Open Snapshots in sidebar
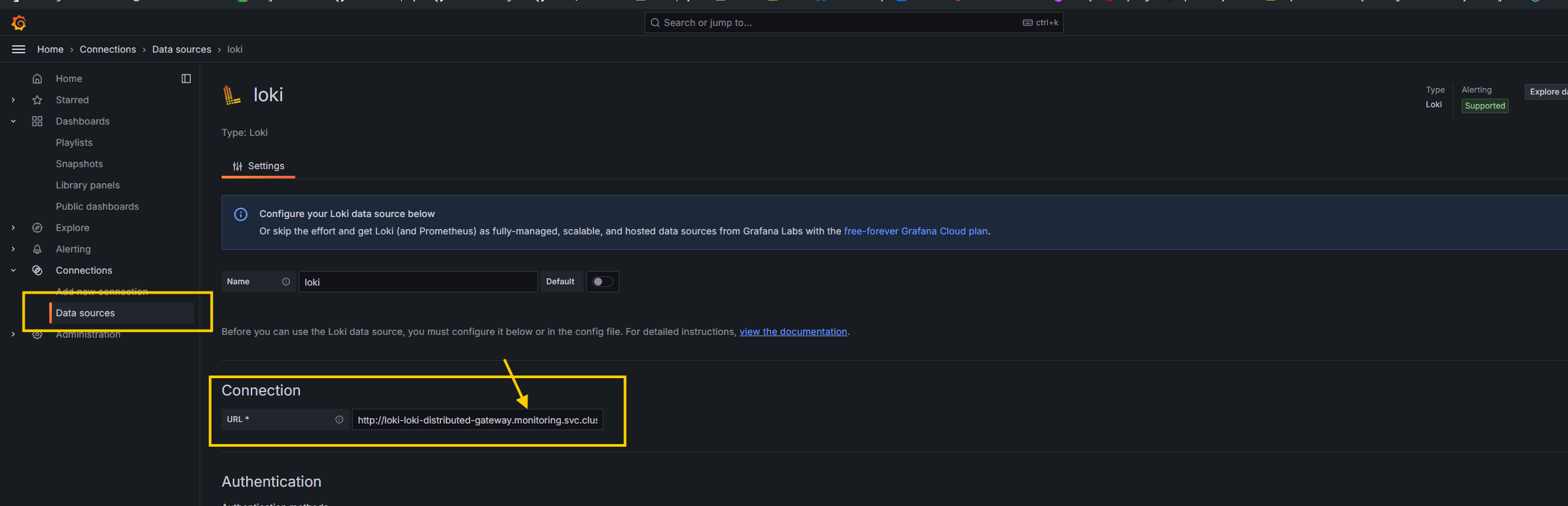1568x506 pixels. (79, 164)
